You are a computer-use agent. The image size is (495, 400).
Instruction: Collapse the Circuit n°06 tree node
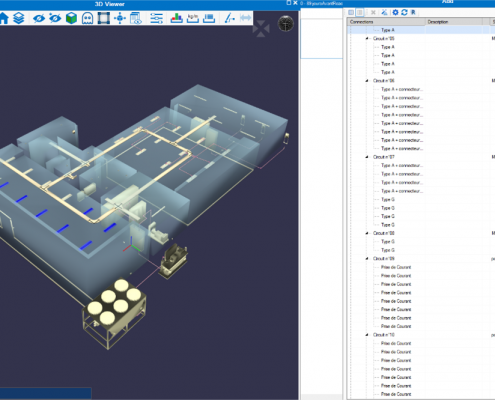[x=367, y=81]
